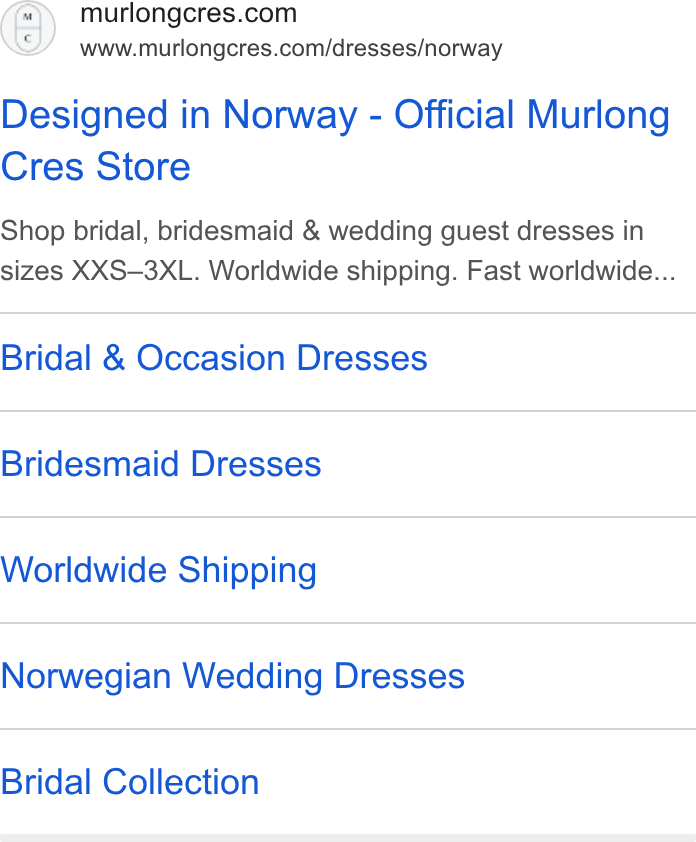Image resolution: width=696 pixels, height=842 pixels.
Task: Click the XXS–3XL sizes text in snippet
Action: click(x=132, y=271)
